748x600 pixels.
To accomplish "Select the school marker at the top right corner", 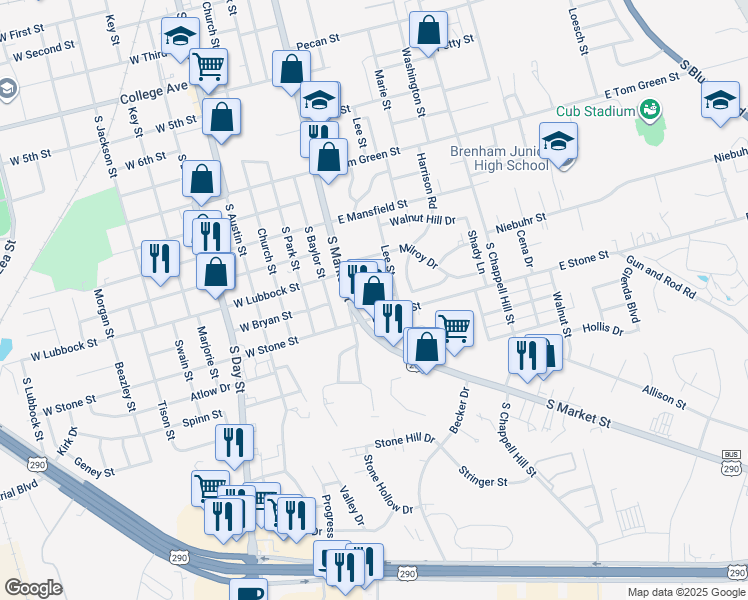I will click(x=720, y=101).
